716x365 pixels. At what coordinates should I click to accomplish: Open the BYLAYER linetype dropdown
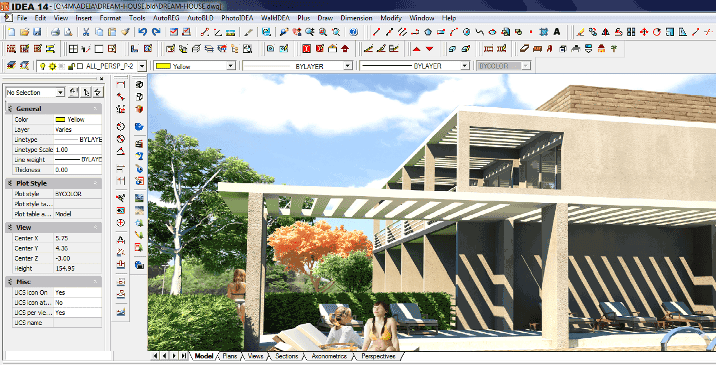coord(348,66)
